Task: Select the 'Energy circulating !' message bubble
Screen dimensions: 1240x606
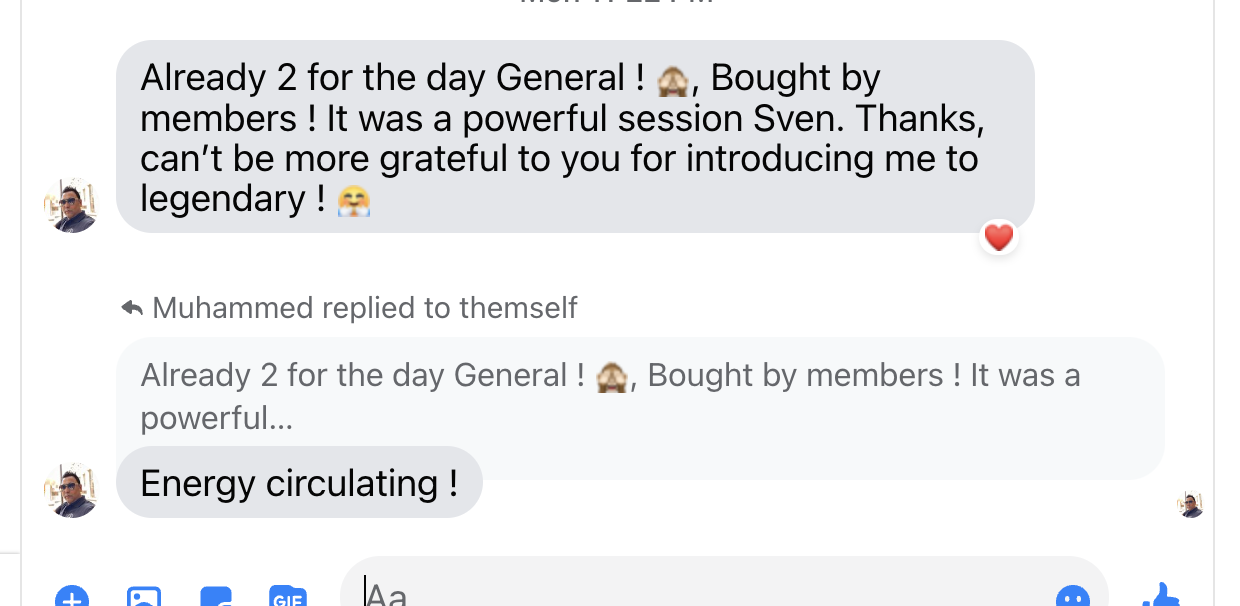Action: pos(298,482)
